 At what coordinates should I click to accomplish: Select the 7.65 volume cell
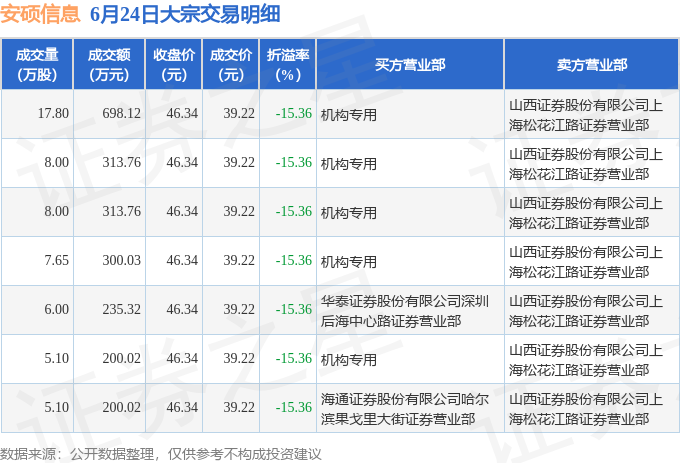pos(37,261)
